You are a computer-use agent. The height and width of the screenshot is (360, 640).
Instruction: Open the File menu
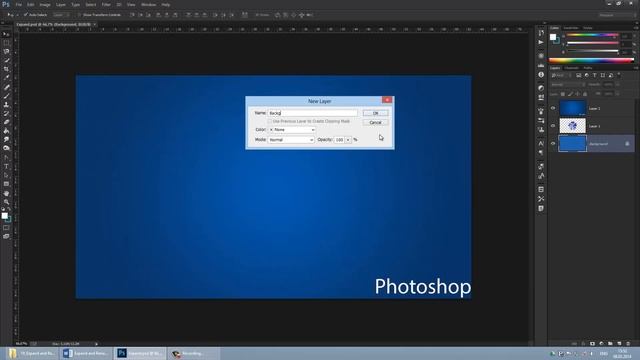19,4
